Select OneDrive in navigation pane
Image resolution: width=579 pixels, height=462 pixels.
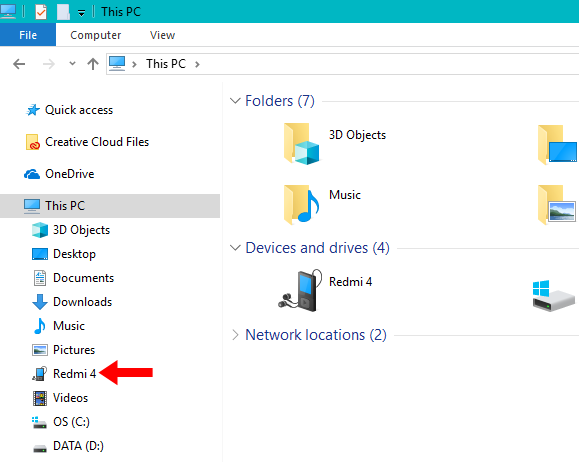[59, 174]
